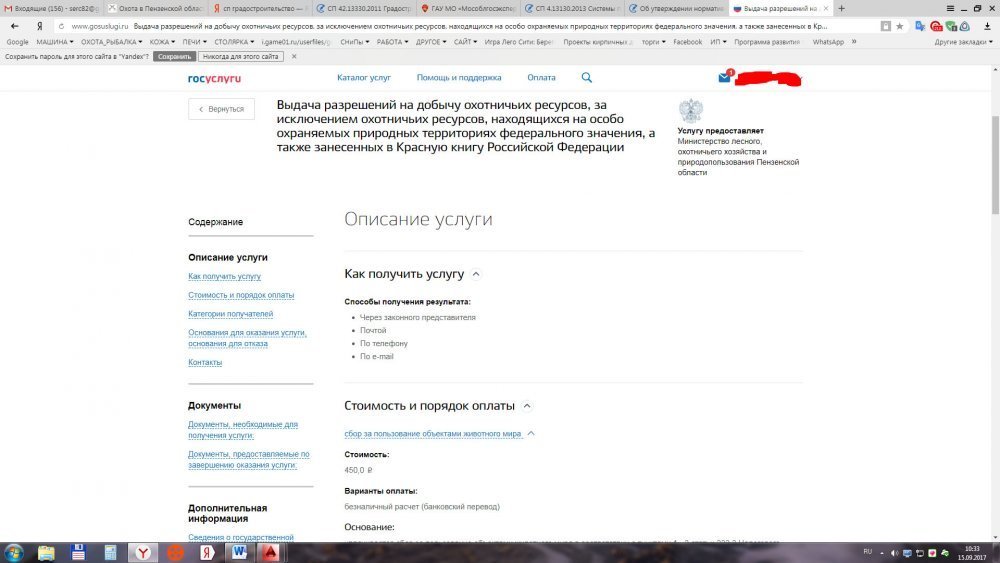The height and width of the screenshot is (563, 1000).
Task: Open Microsoft Word taskbar icon
Action: pos(239,553)
